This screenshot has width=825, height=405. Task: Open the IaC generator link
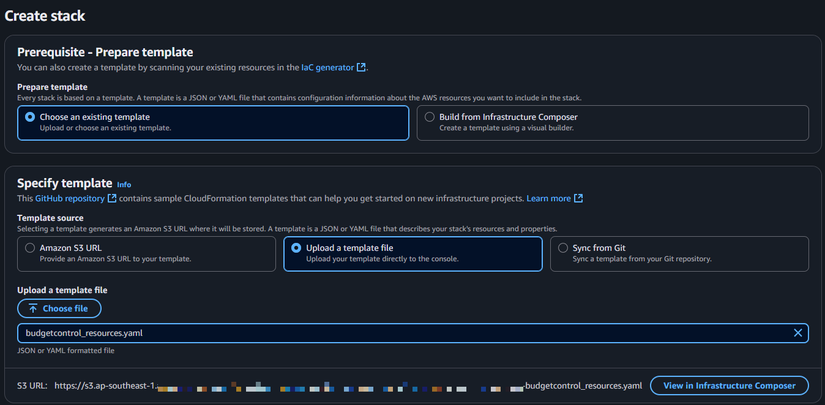coord(328,67)
